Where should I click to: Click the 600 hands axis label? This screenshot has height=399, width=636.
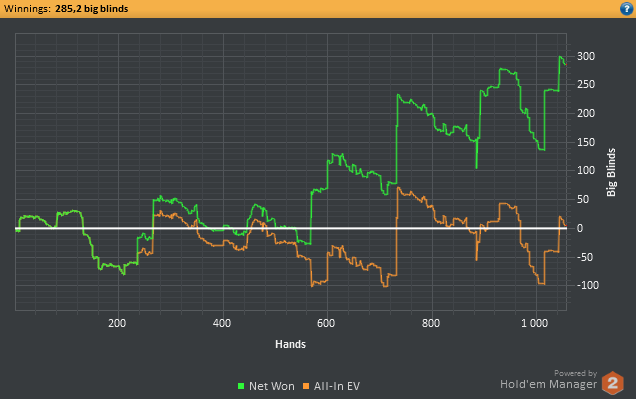coord(326,323)
